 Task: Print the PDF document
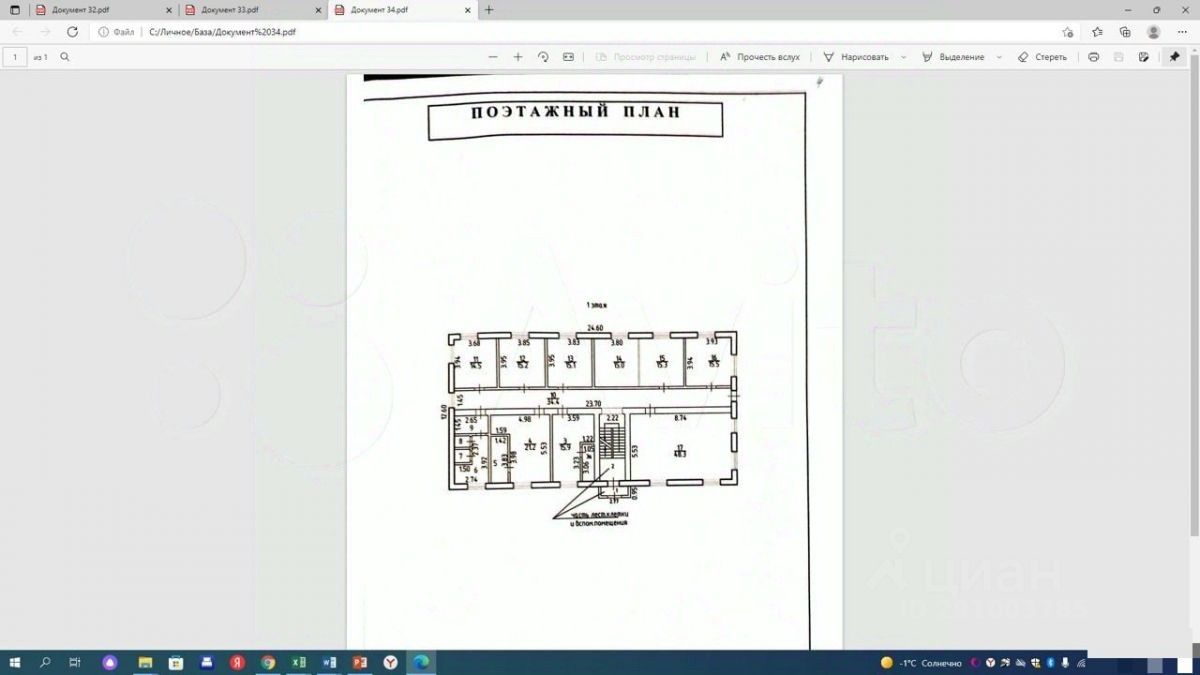point(1093,57)
